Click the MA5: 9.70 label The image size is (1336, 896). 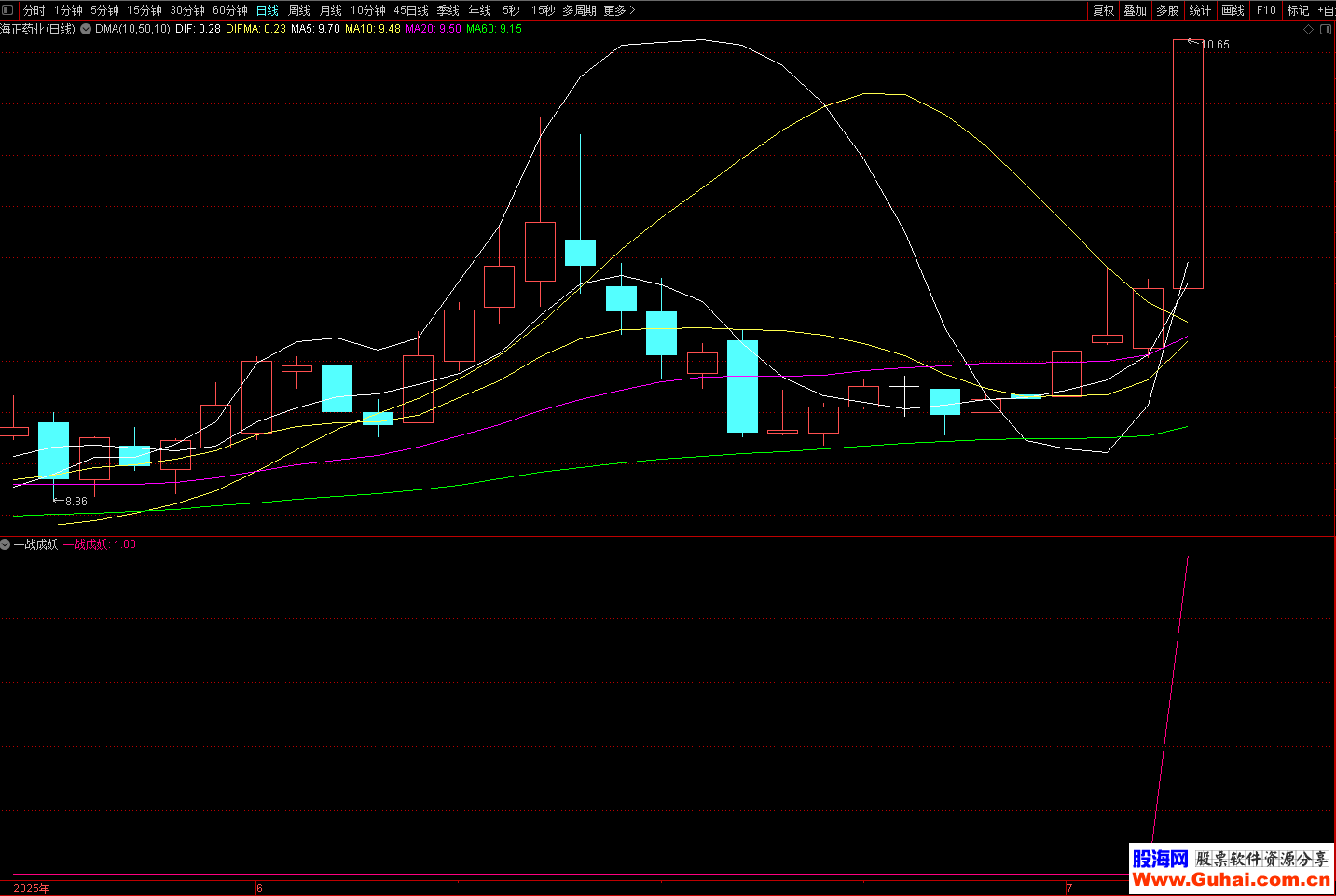point(315,29)
